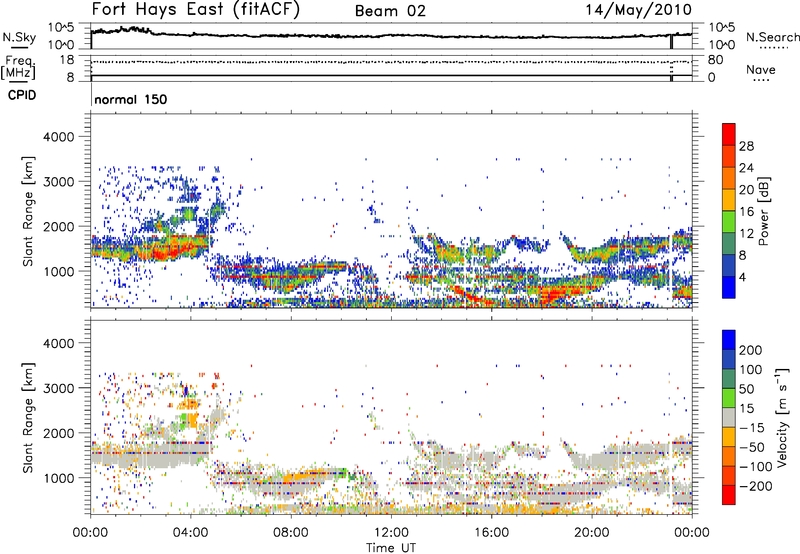The width and height of the screenshot is (800, 554).
Task: Click the '2000' label on velocity panel axis
Action: [x=58, y=433]
